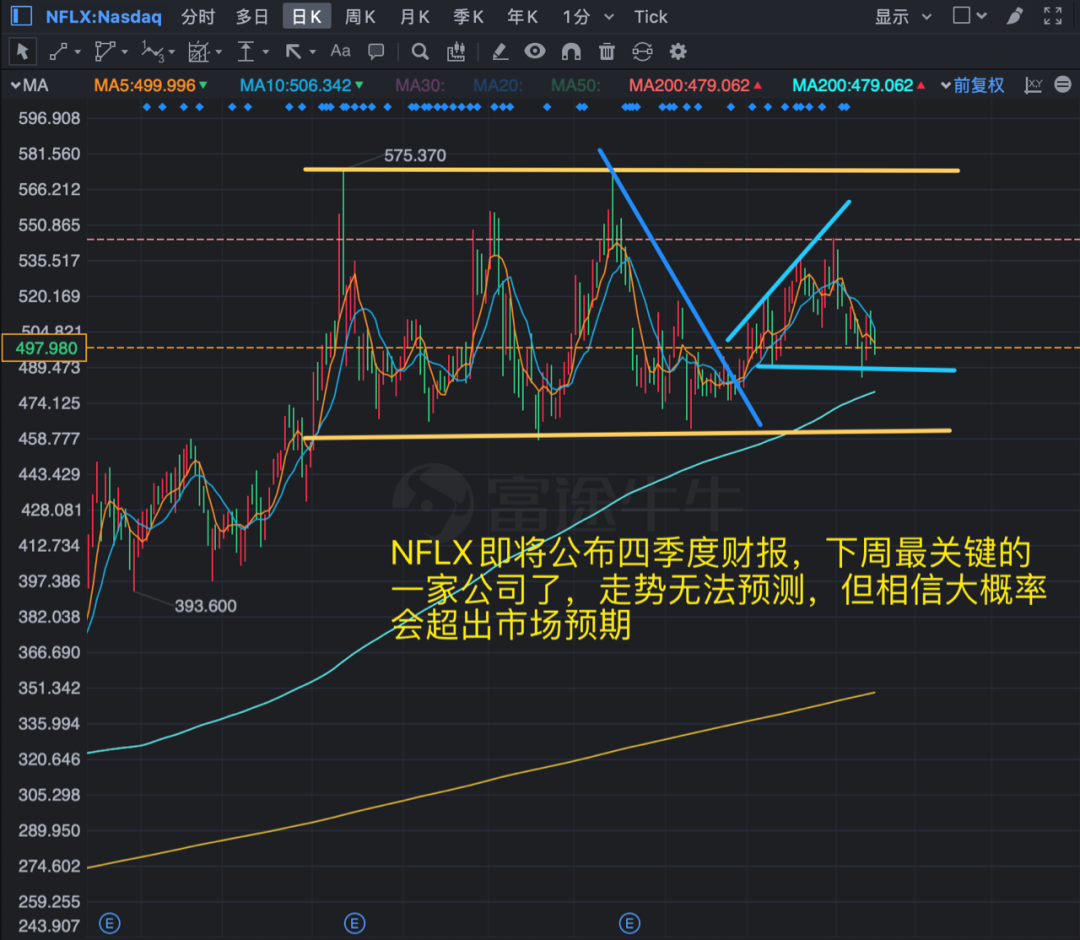Click the middle E earnings marker

pos(354,923)
